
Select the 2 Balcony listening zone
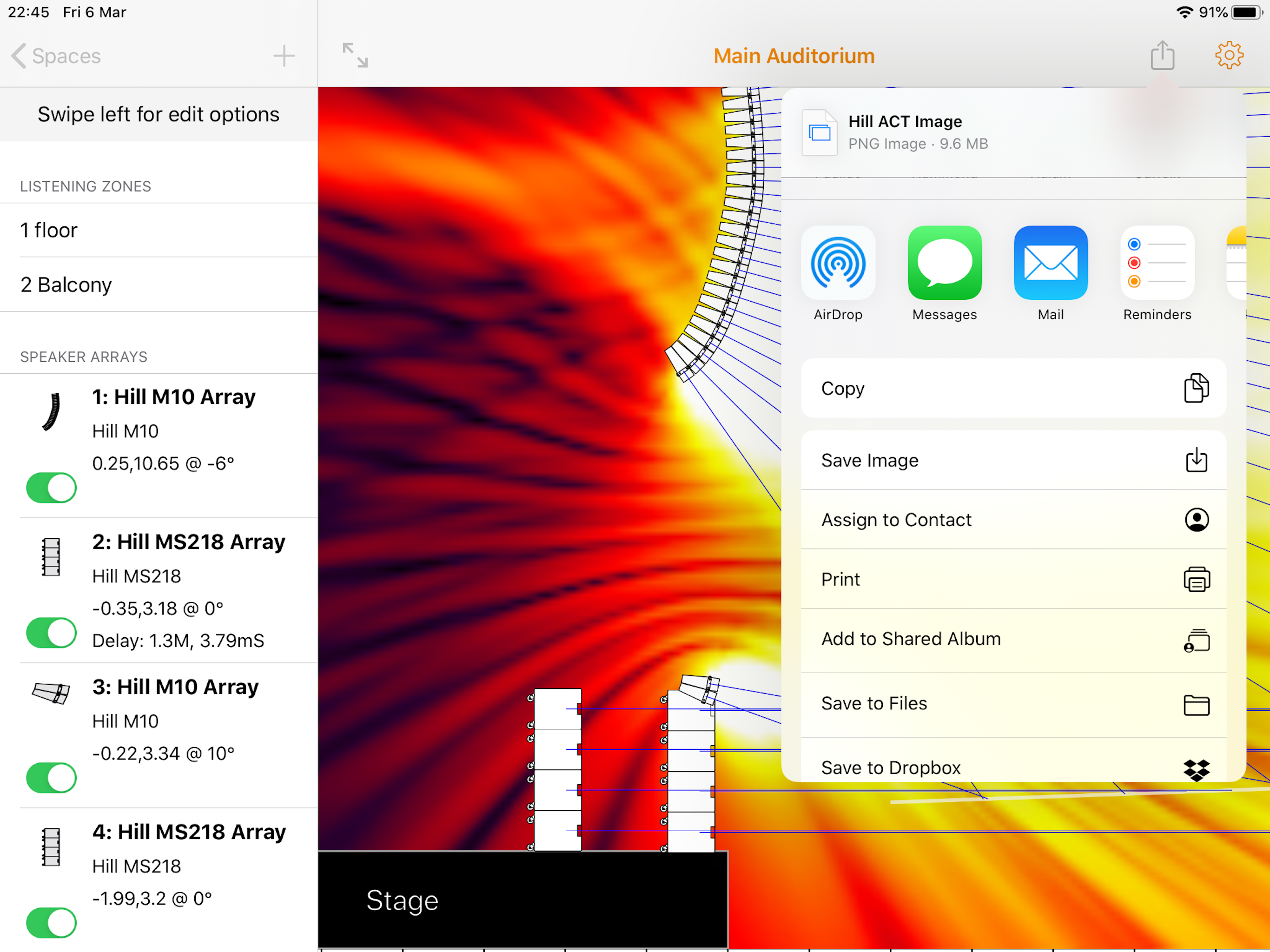159,285
